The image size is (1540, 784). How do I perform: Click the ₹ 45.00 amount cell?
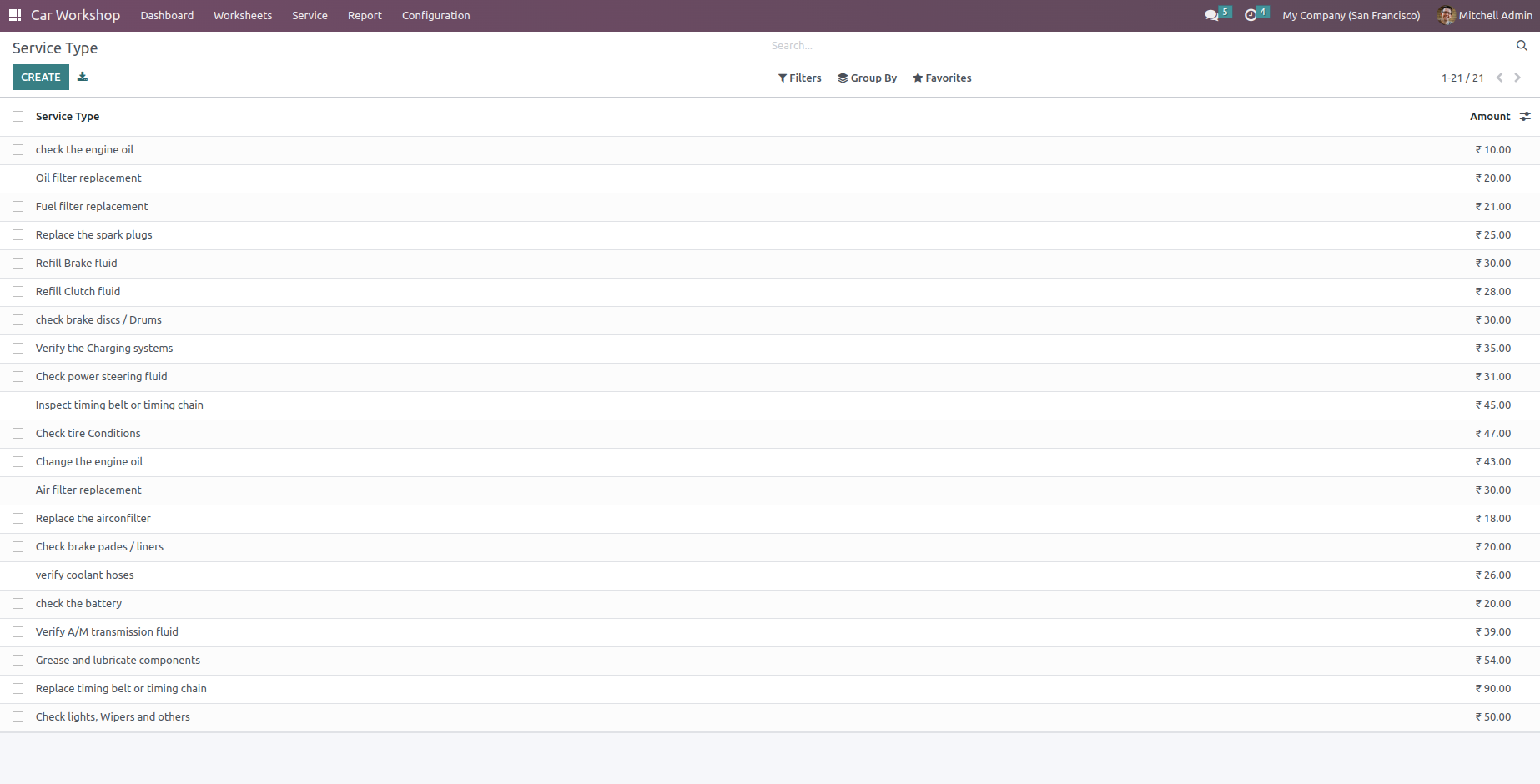tap(1492, 405)
